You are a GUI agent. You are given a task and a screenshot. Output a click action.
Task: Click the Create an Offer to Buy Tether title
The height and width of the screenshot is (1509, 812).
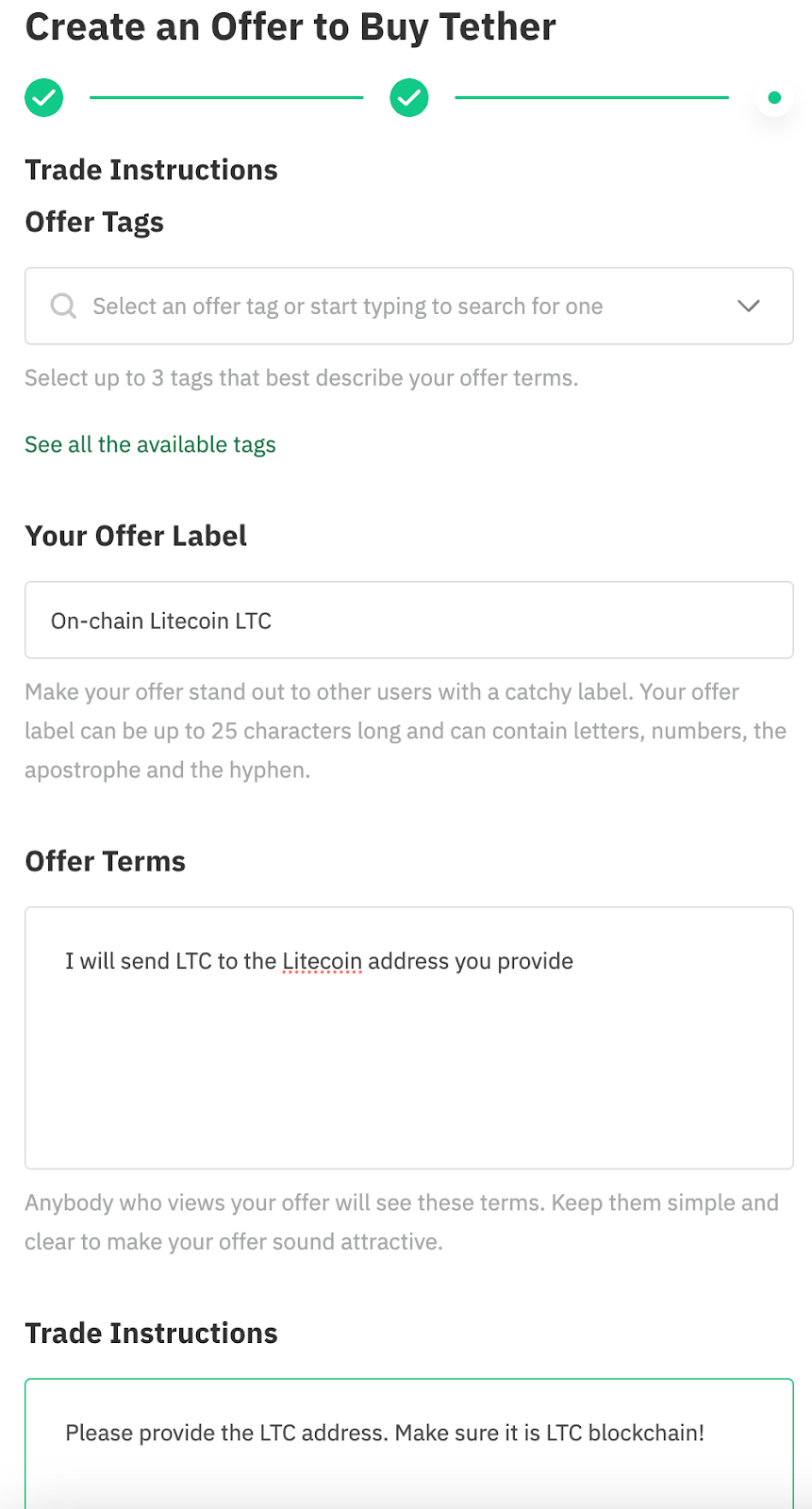click(x=290, y=27)
